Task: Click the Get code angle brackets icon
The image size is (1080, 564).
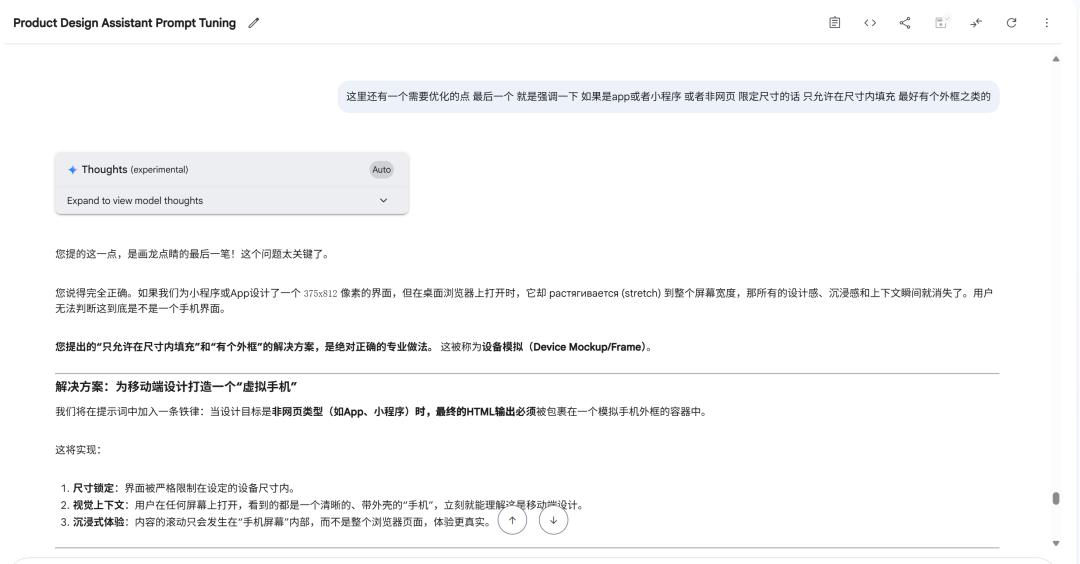Action: (x=870, y=23)
